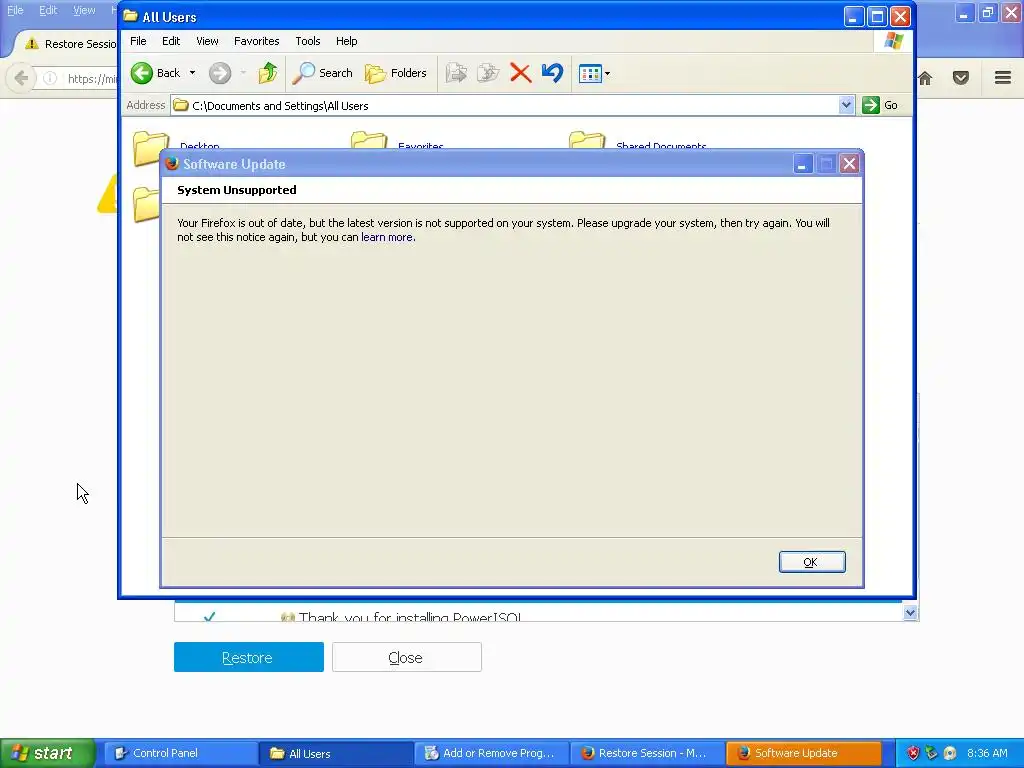The width and height of the screenshot is (1024, 768).
Task: Click OK in Software Update dialog
Action: (x=812, y=562)
